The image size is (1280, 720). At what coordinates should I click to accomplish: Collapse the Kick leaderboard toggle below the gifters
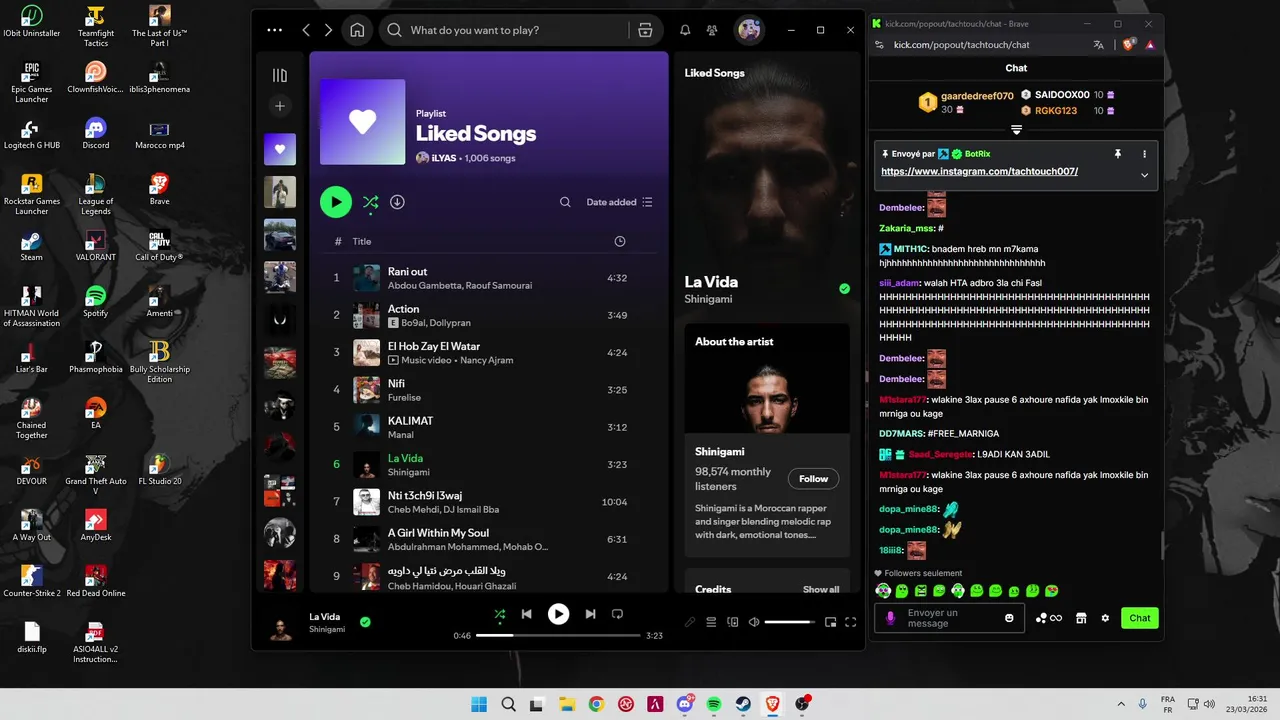click(1016, 130)
